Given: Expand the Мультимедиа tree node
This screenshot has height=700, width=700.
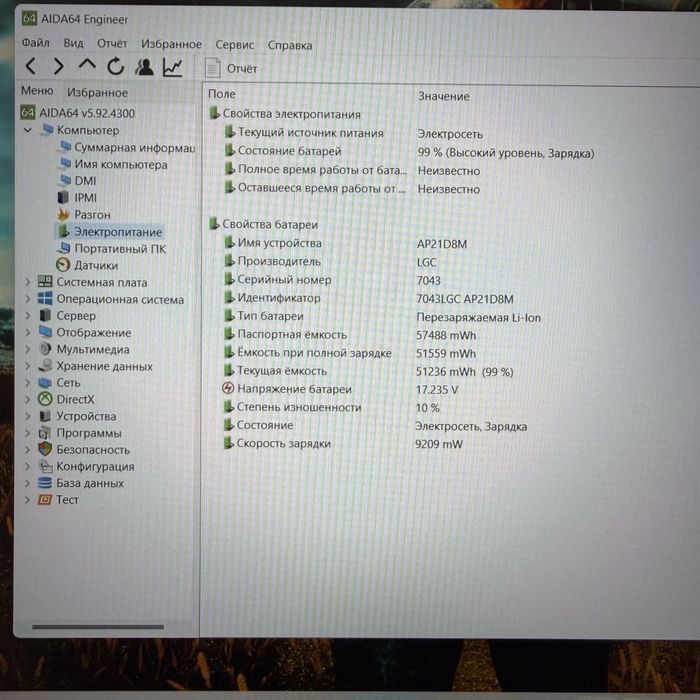Looking at the screenshot, I should pyautogui.click(x=28, y=349).
